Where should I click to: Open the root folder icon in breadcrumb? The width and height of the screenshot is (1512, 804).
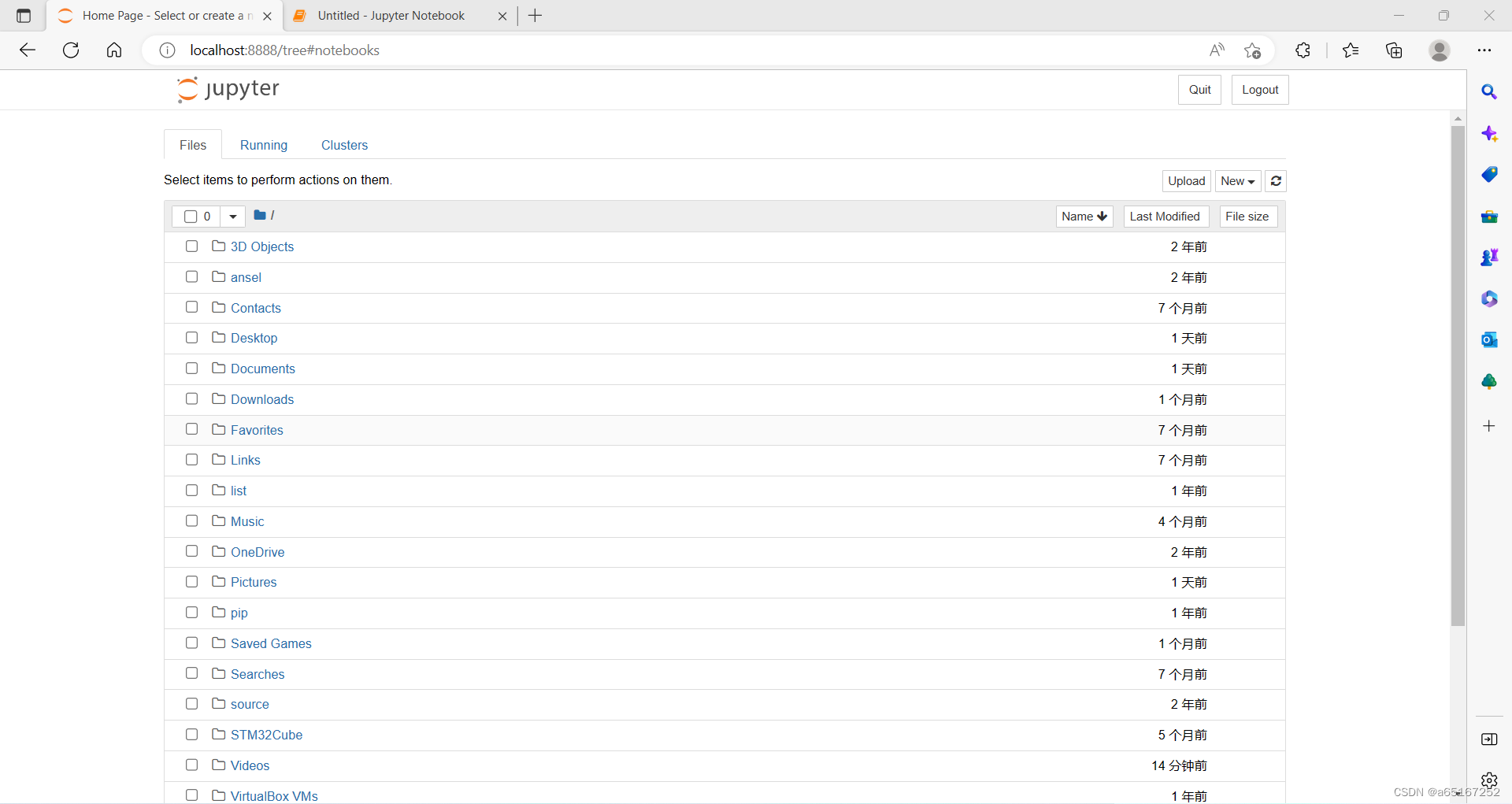[259, 215]
